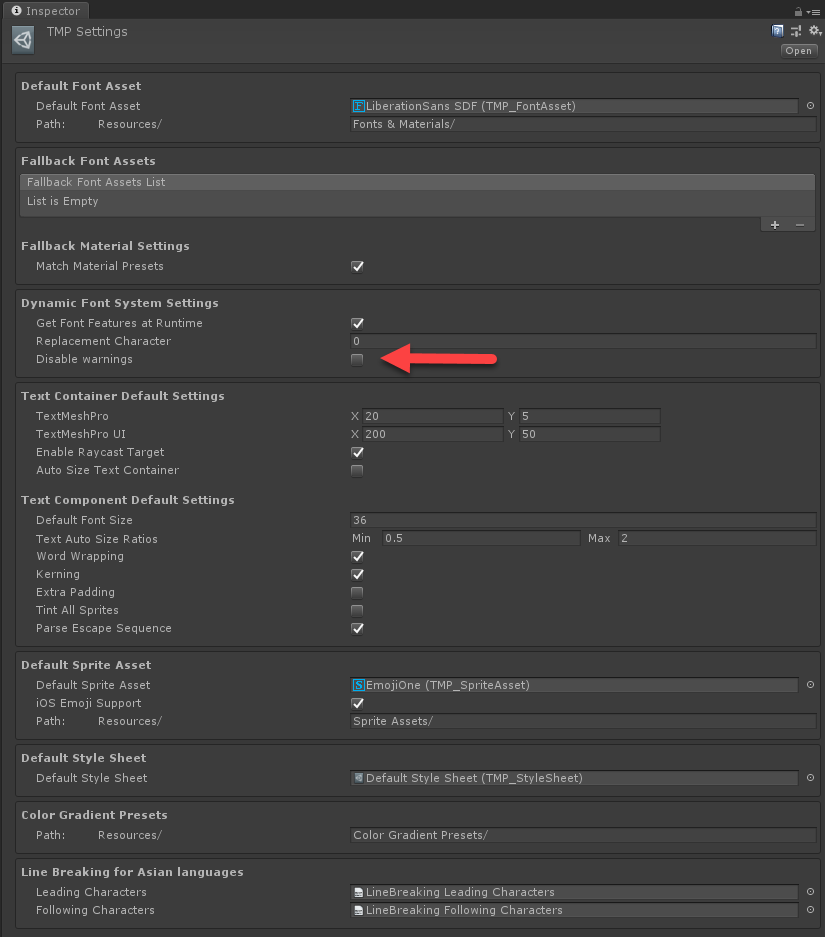Image resolution: width=825 pixels, height=937 pixels.
Task: Open the component help reference icon
Action: coord(778,31)
